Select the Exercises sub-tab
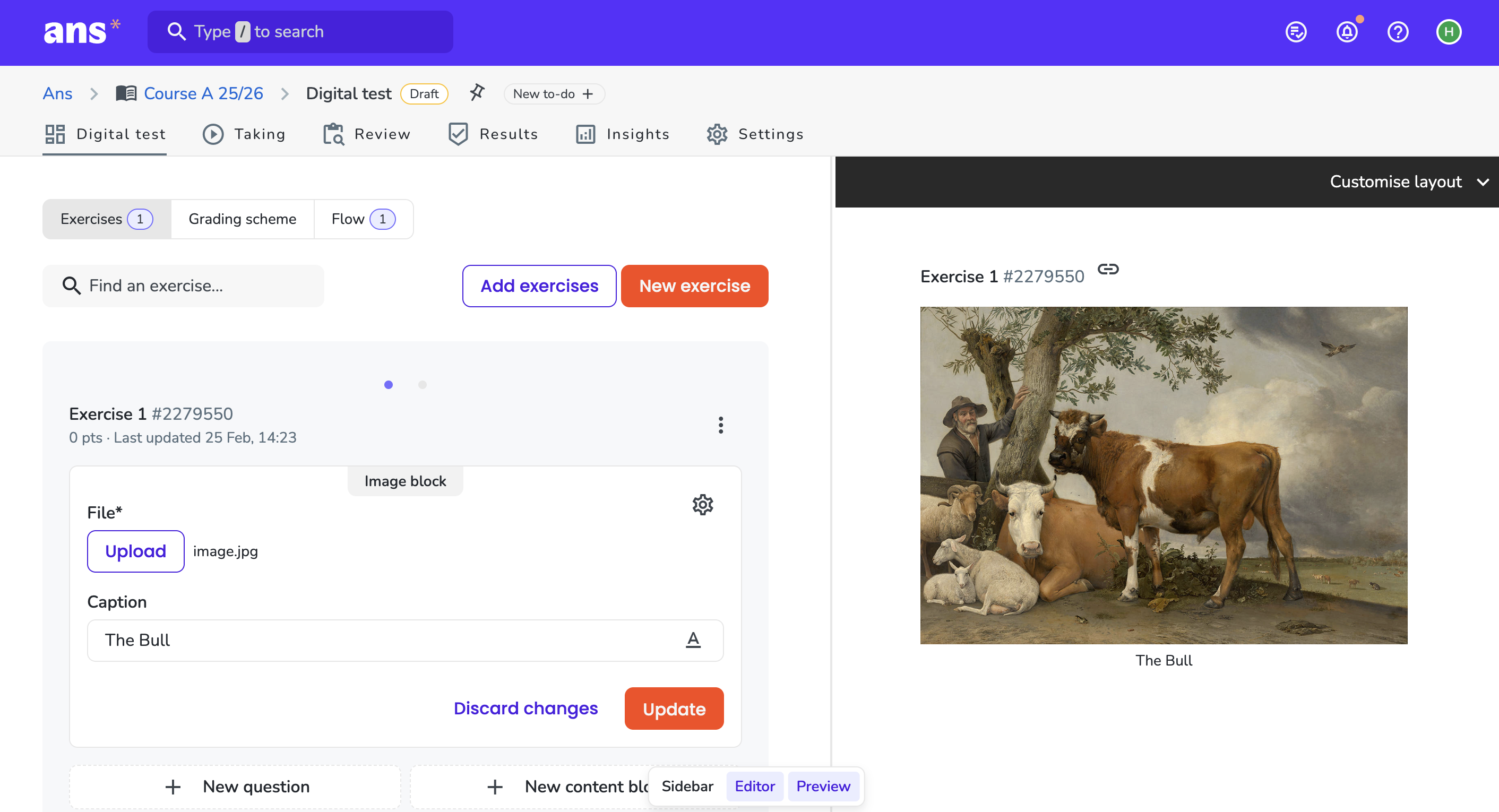 click(x=107, y=219)
